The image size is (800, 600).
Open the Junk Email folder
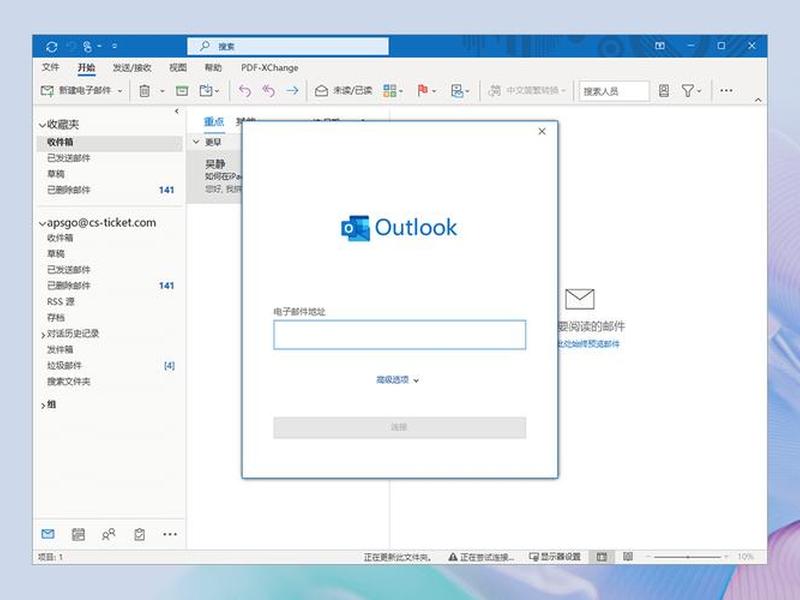pos(110,365)
